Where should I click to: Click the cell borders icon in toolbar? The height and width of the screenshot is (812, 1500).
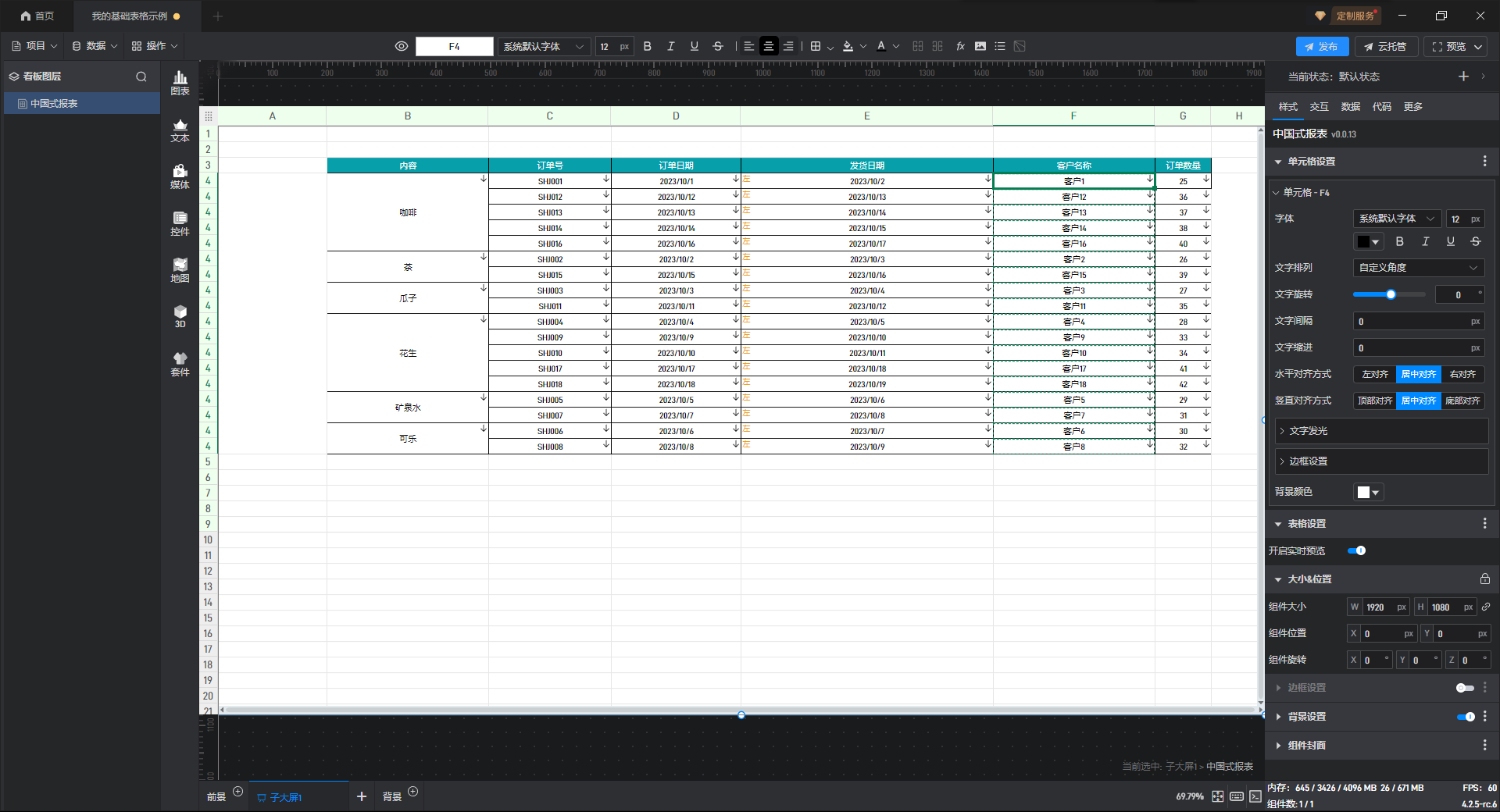point(816,46)
